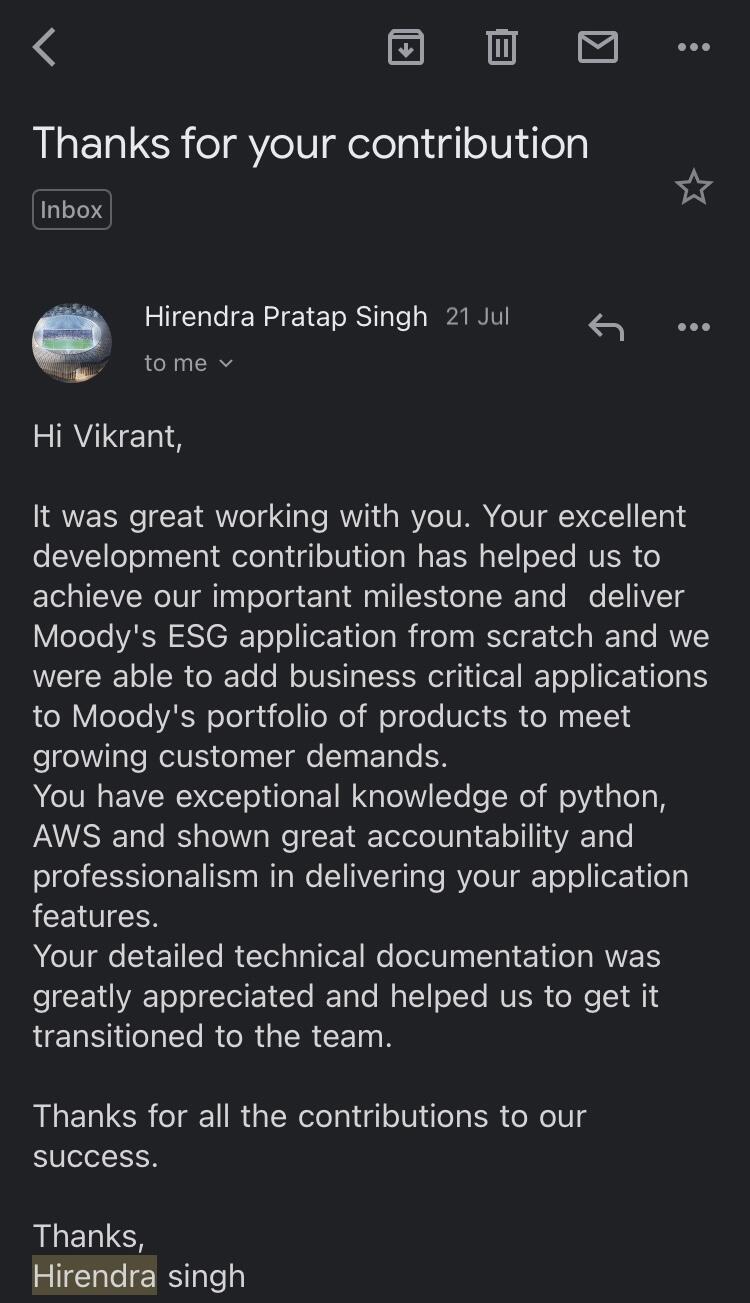Tap the subject 'Thanks for your contribution'

coord(311,144)
